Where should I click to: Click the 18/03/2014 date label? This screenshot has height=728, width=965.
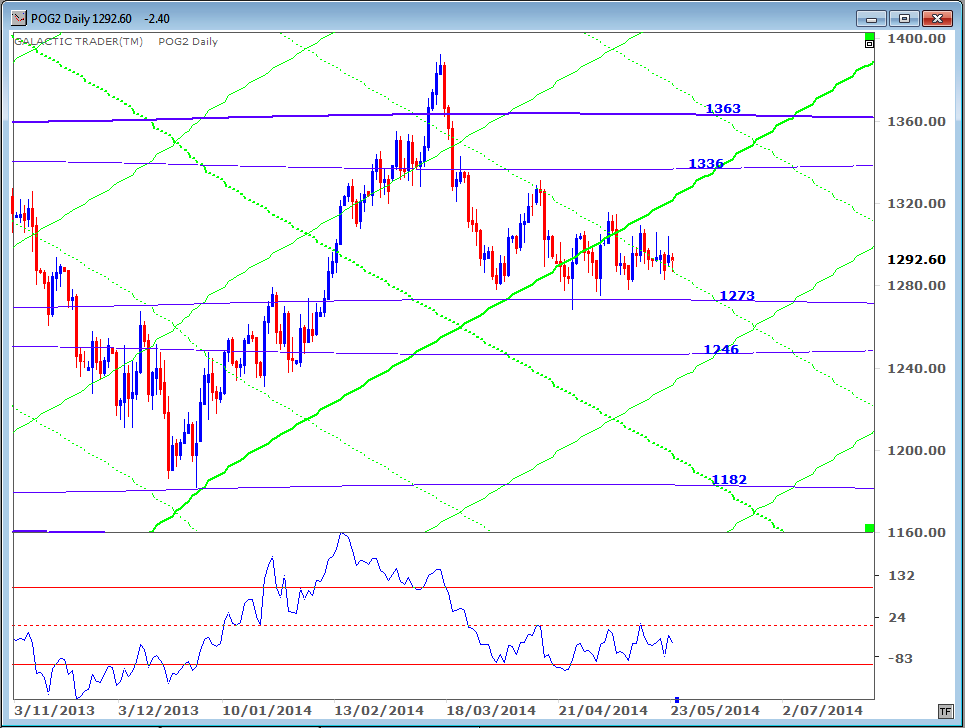[491, 711]
